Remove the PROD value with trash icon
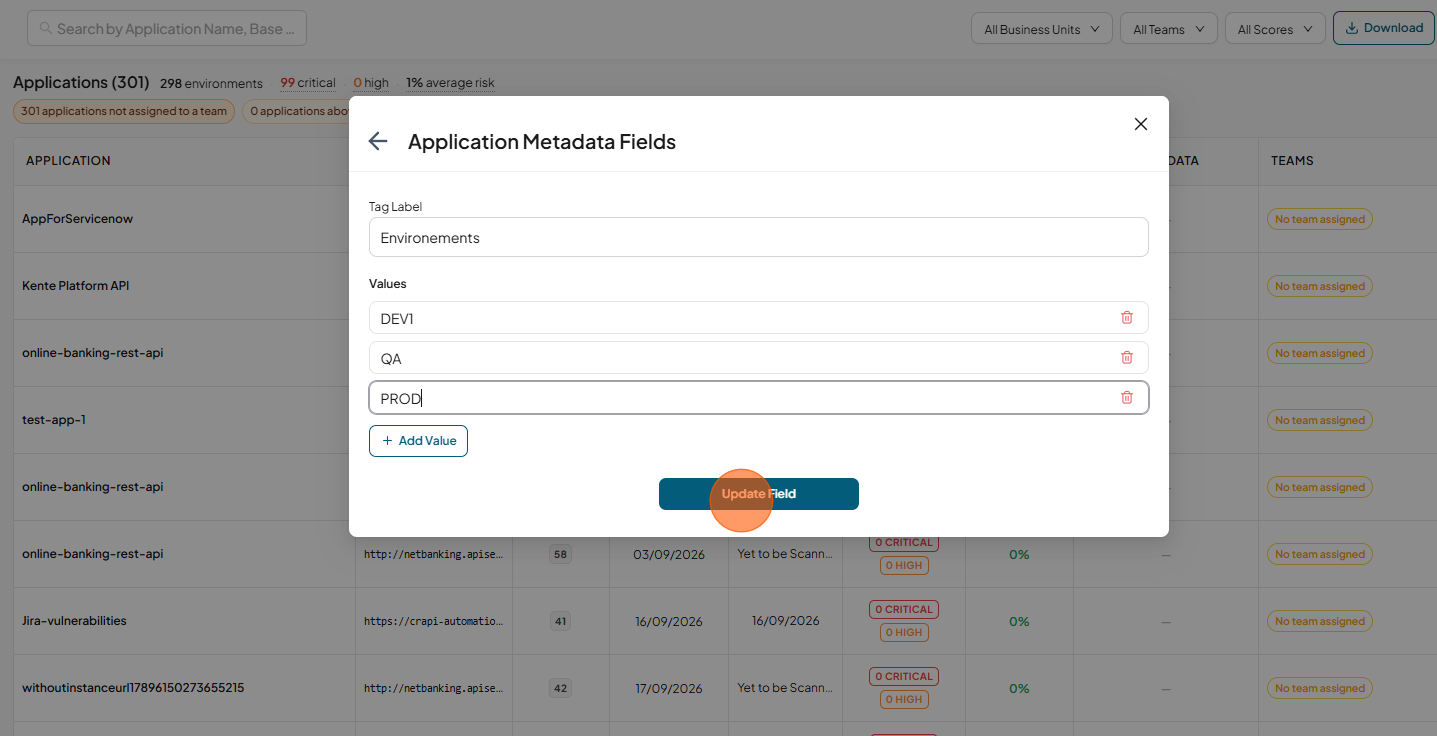The width and height of the screenshot is (1437, 736). coord(1127,398)
